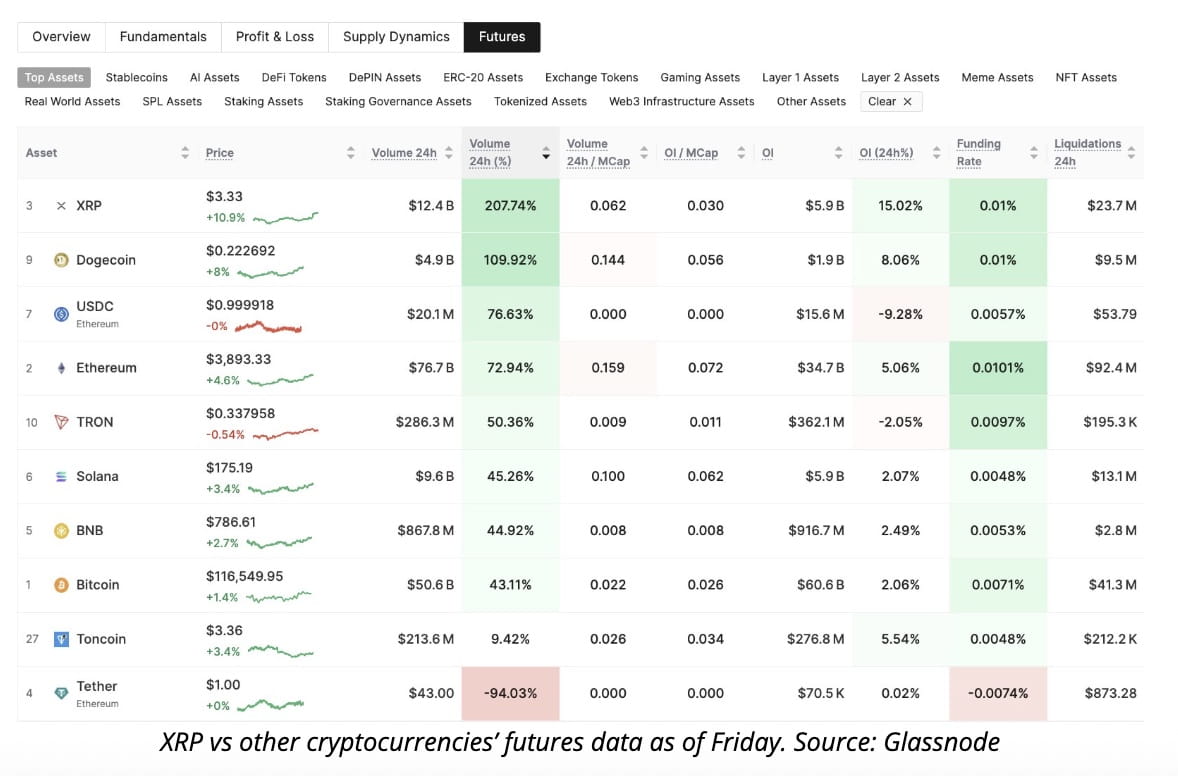Click the Tether logo icon

click(61, 693)
